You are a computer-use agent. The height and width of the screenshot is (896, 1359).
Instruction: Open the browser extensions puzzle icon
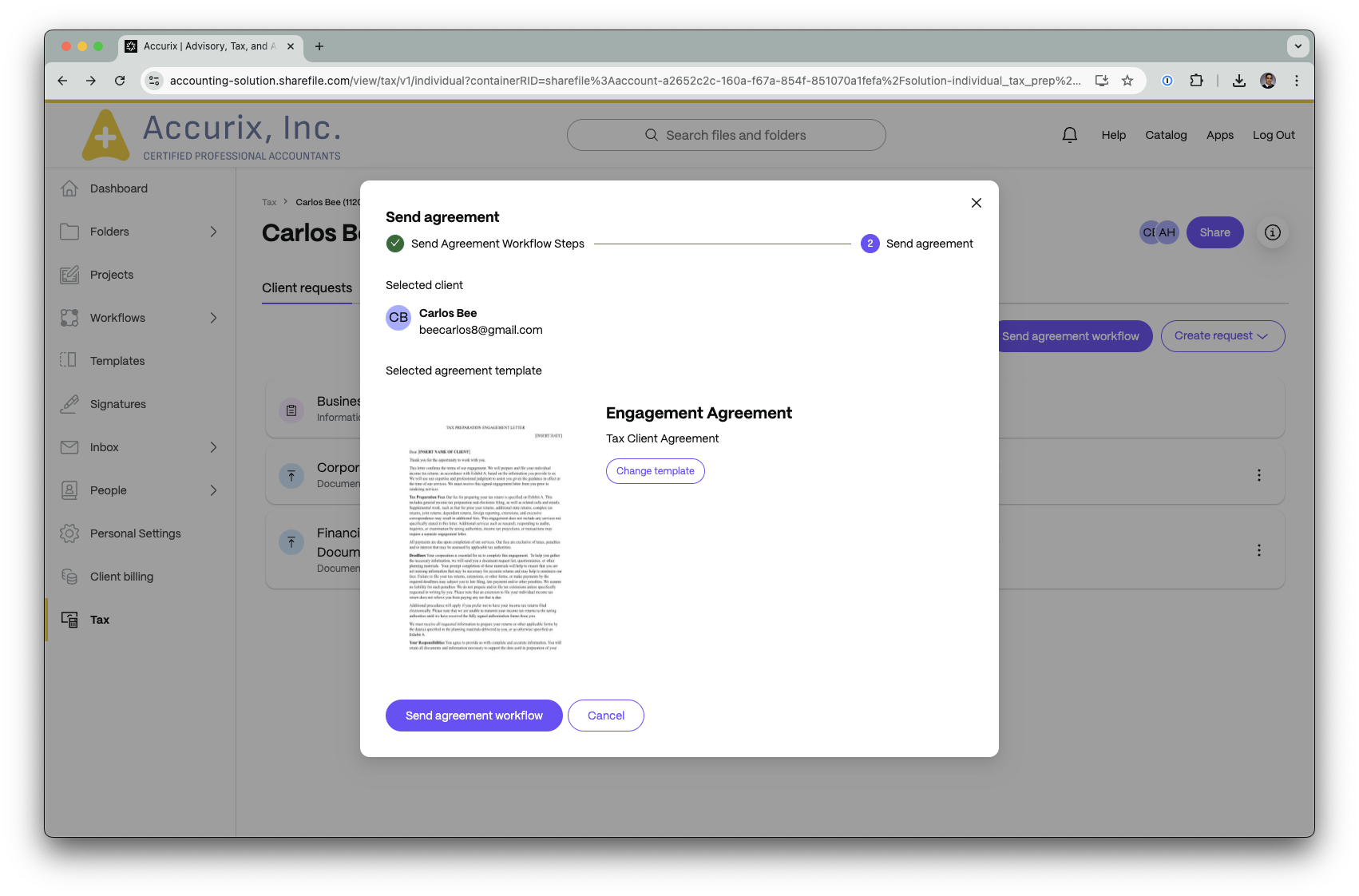pyautogui.click(x=1196, y=81)
